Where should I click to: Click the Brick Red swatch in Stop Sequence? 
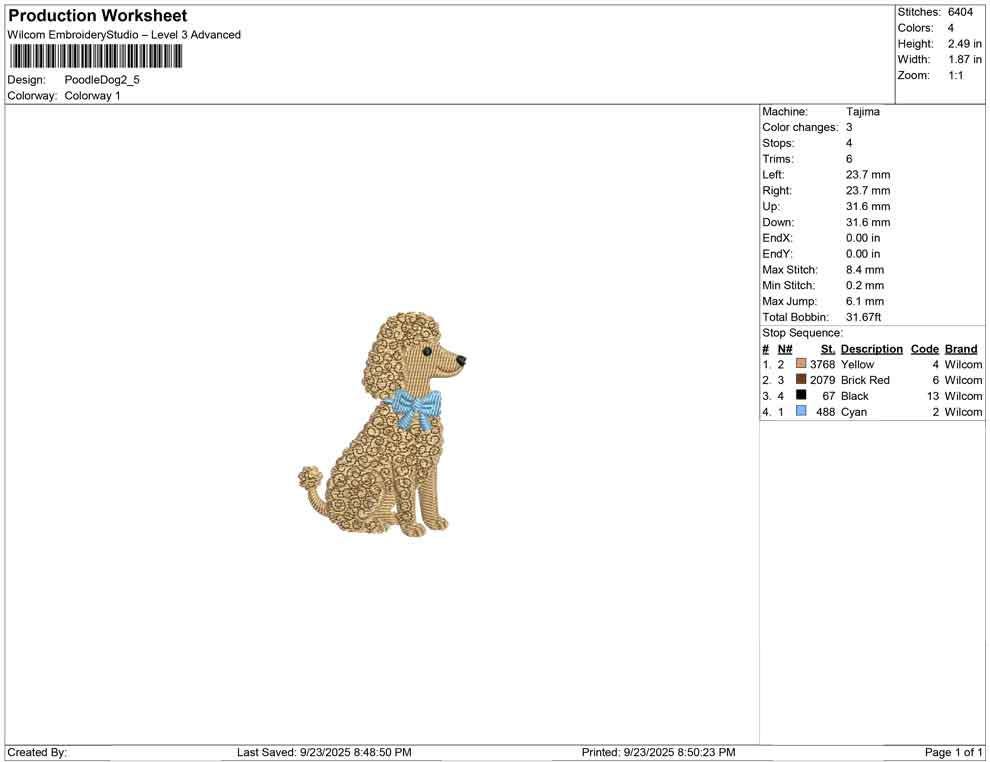click(800, 380)
